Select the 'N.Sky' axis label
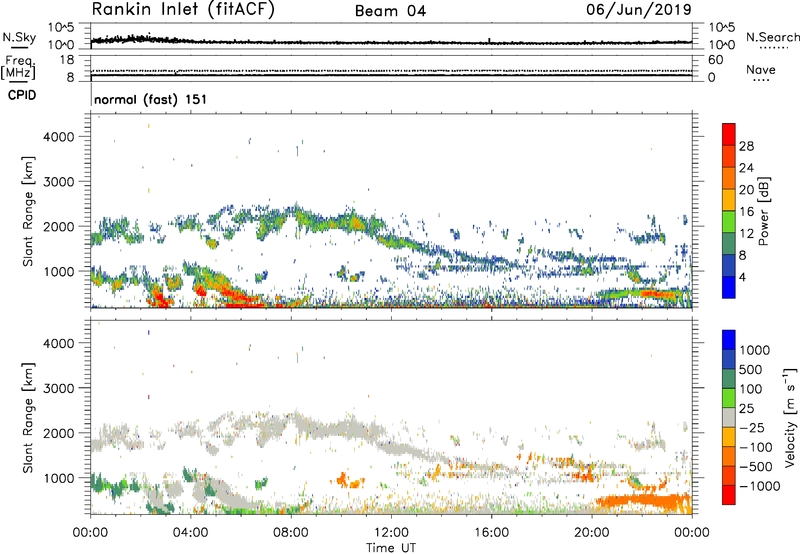 (19, 38)
